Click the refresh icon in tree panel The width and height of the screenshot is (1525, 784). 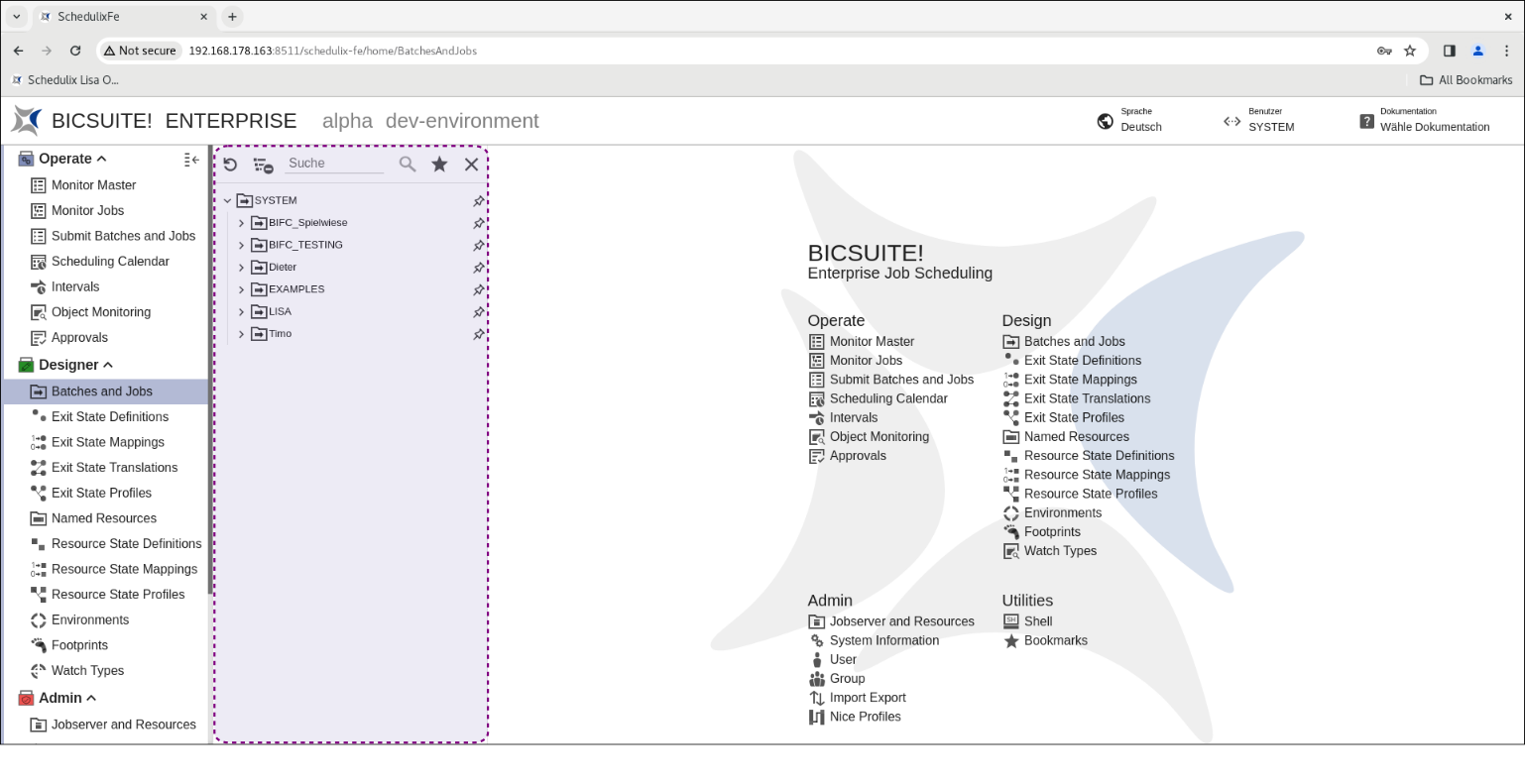pyautogui.click(x=230, y=165)
